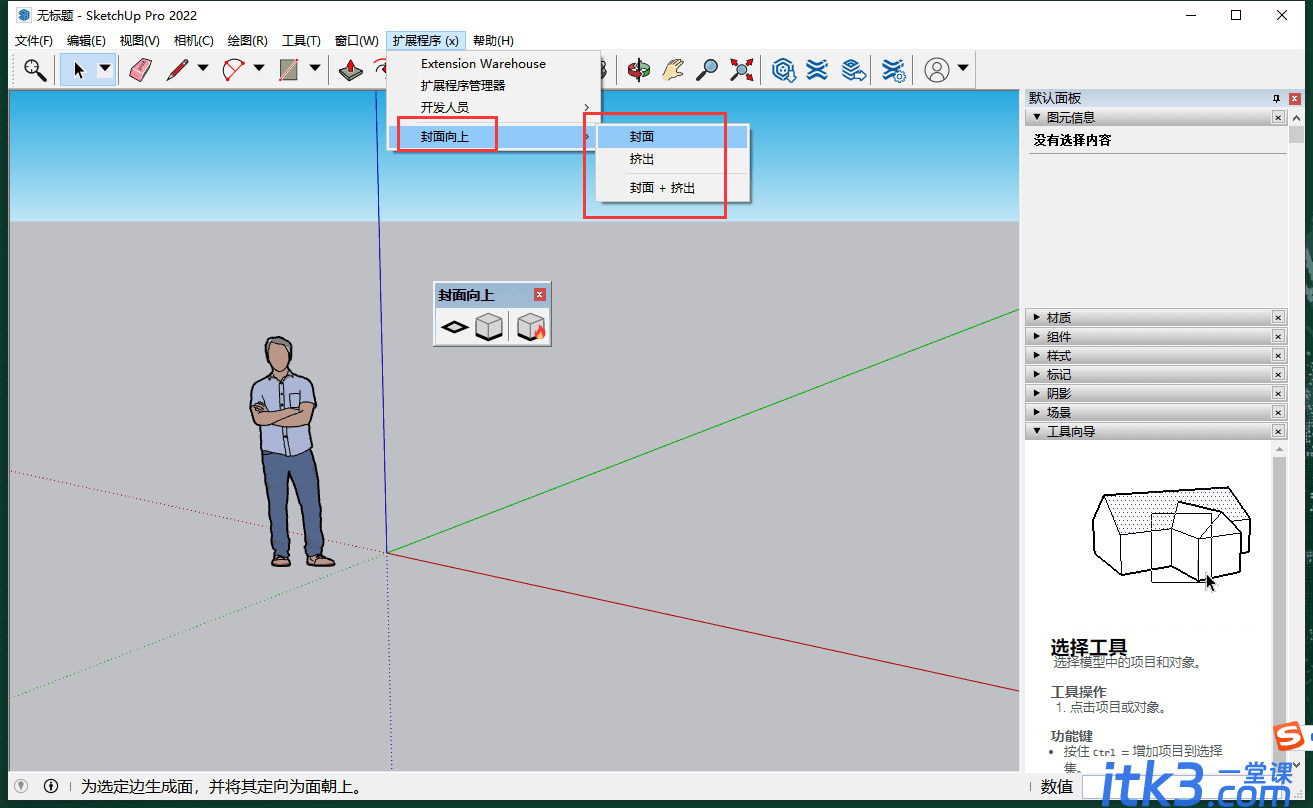
Task: Open the Extension Manager gear icon
Action: click(894, 69)
